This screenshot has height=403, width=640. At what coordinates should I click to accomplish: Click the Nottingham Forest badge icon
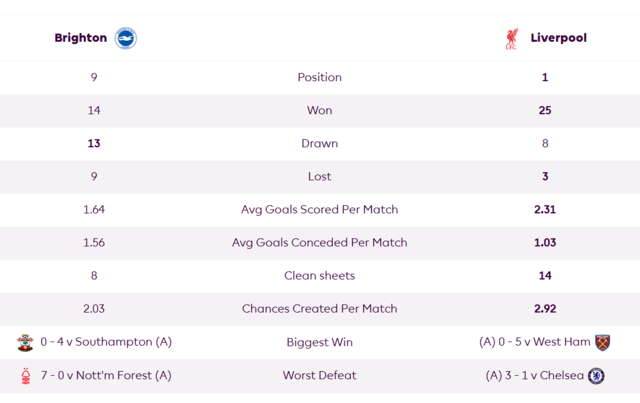(x=26, y=376)
